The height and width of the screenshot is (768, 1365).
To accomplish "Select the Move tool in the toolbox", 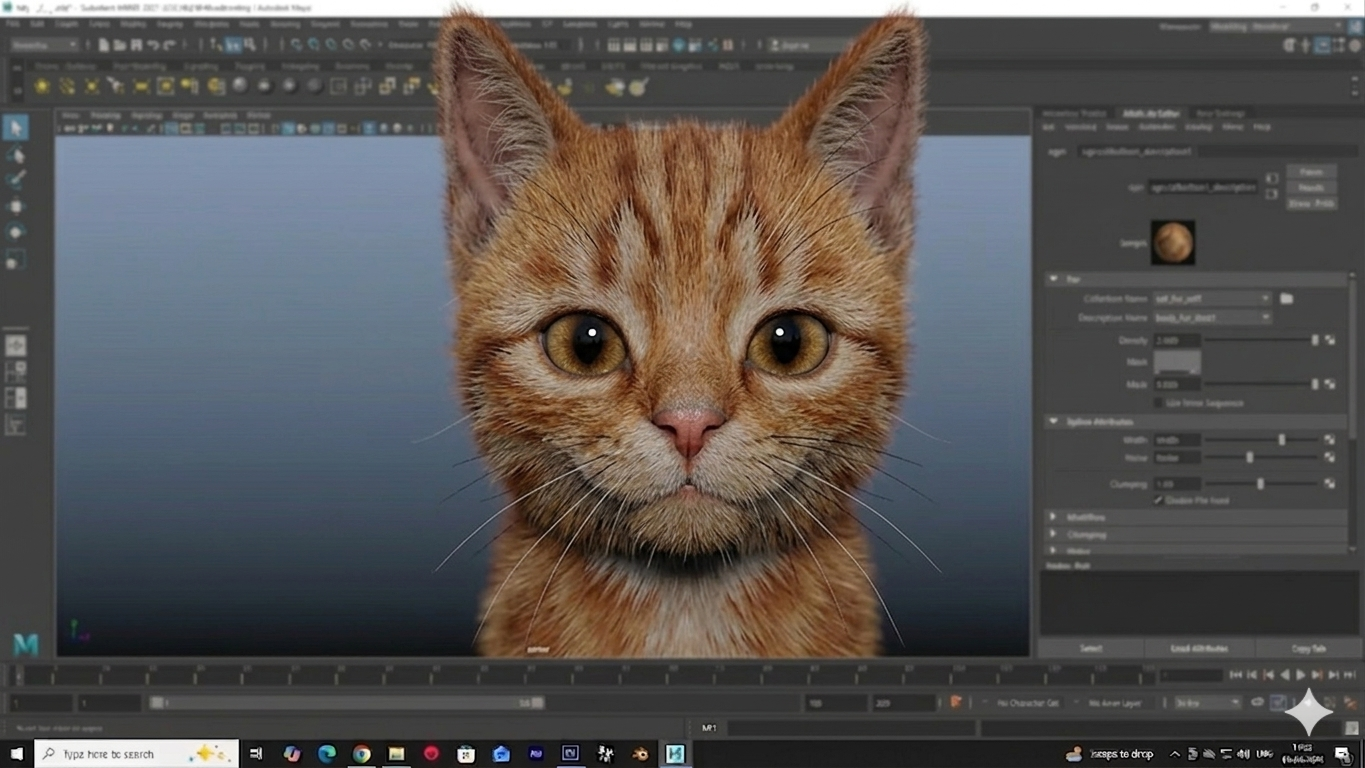I will tap(15, 206).
